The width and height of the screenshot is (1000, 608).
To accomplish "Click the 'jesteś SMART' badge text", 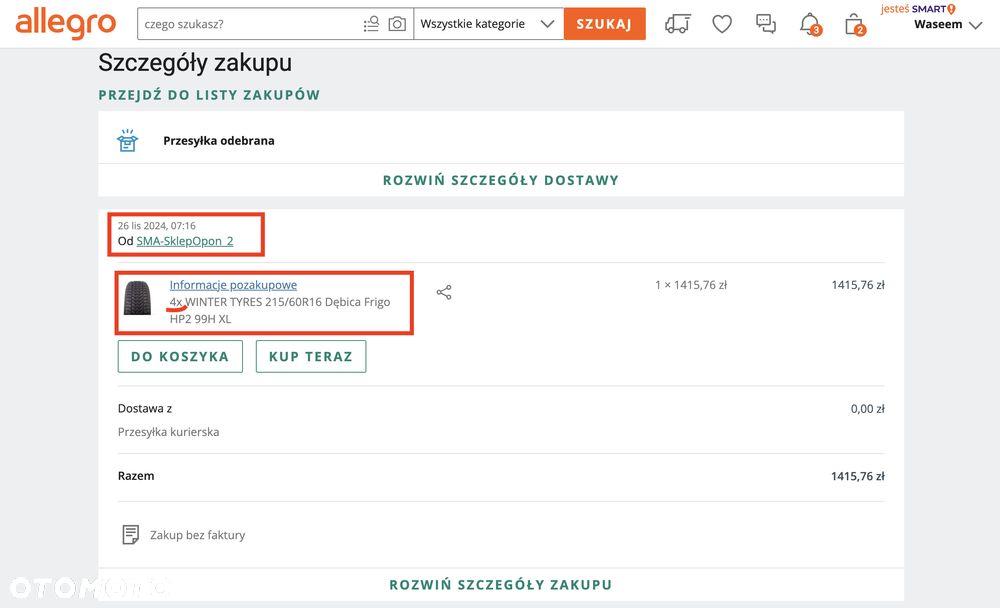I will (918, 9).
